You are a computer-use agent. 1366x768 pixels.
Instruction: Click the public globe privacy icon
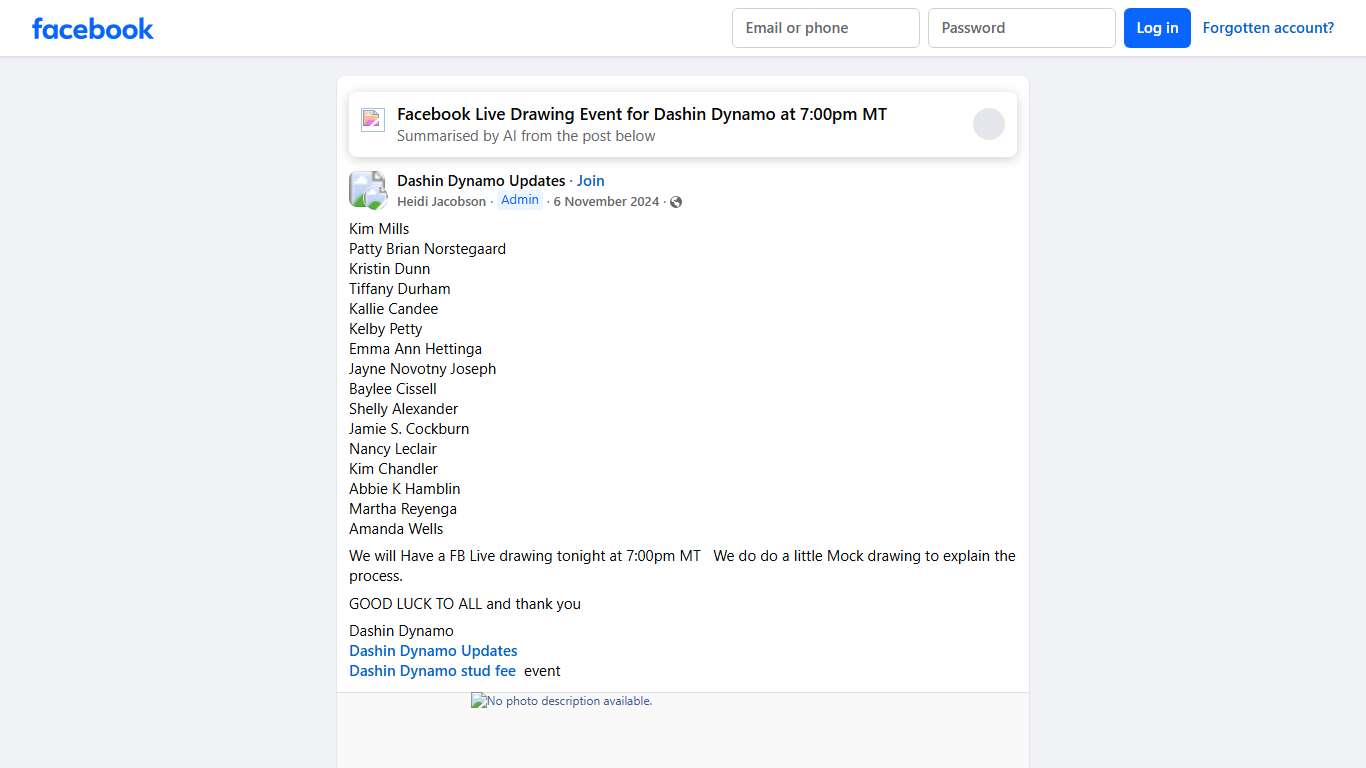coord(676,202)
